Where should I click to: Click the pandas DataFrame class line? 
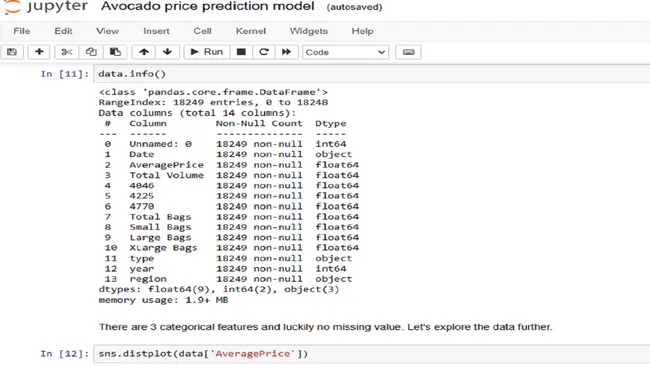213,92
